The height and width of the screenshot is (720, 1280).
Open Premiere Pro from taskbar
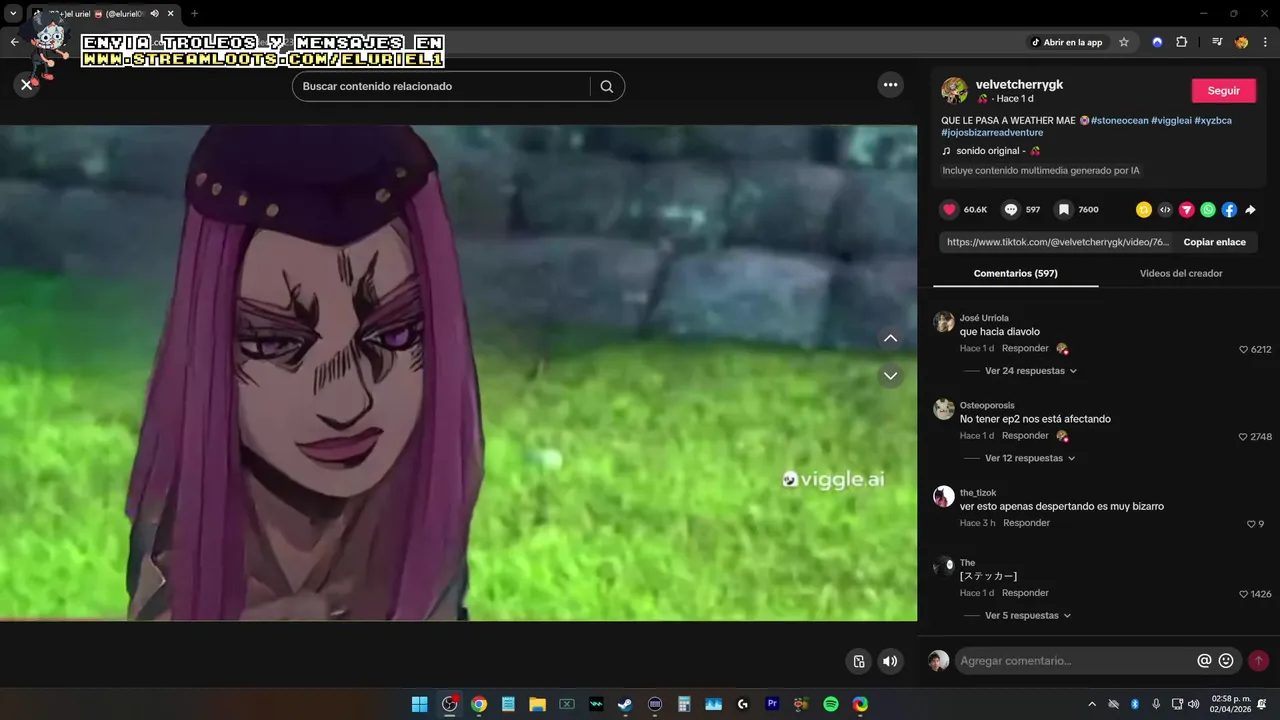(772, 704)
